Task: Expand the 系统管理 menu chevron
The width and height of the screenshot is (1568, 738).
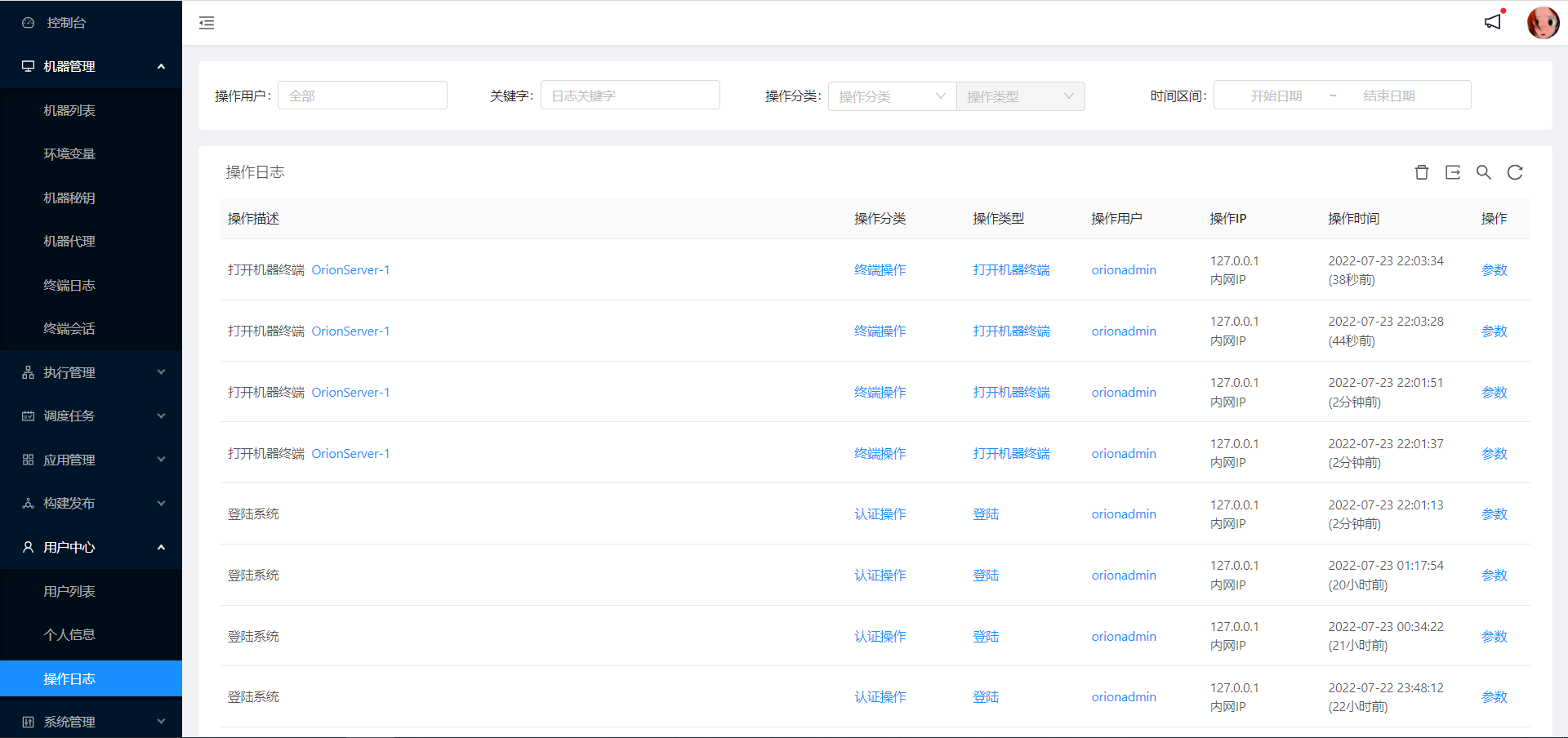Action: (161, 722)
